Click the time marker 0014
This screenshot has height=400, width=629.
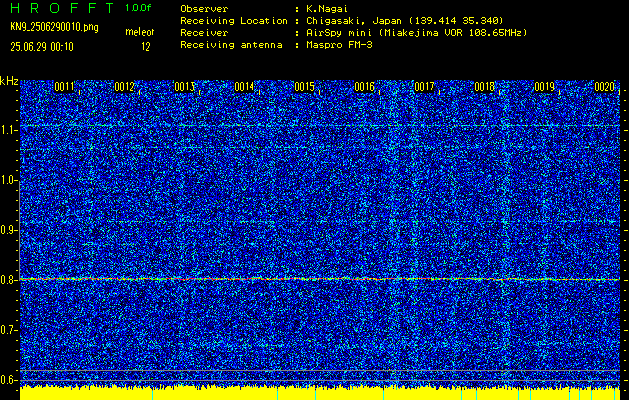pyautogui.click(x=244, y=87)
